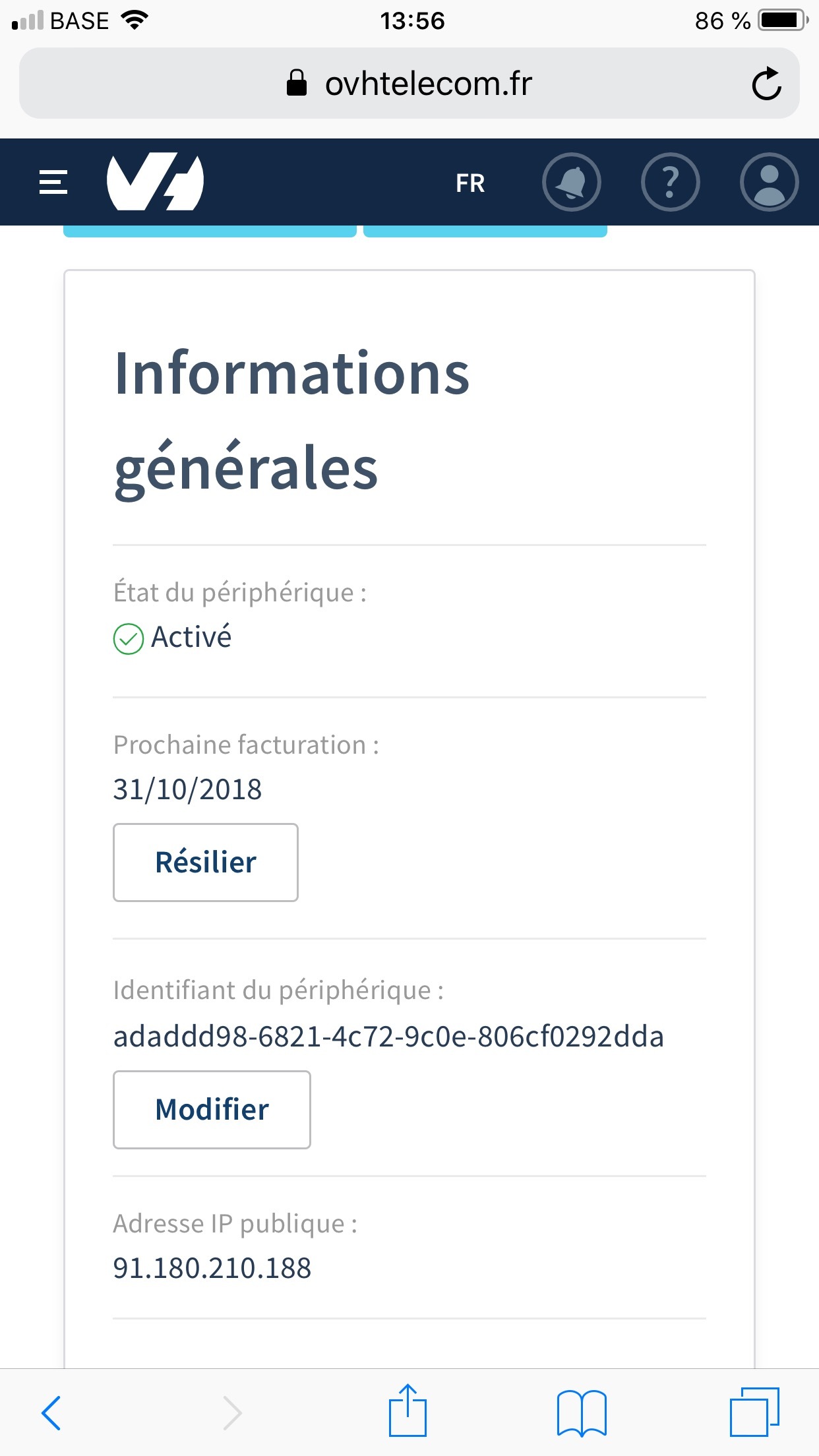Click the Résilier button
819x1456 pixels.
pyautogui.click(x=206, y=862)
